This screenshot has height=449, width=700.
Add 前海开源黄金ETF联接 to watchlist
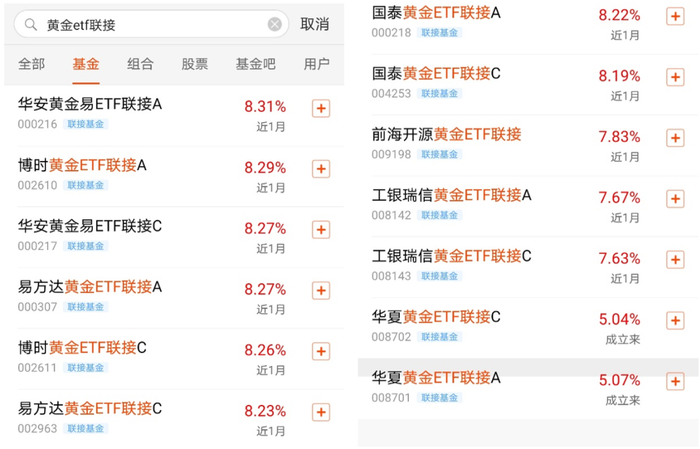coord(675,138)
